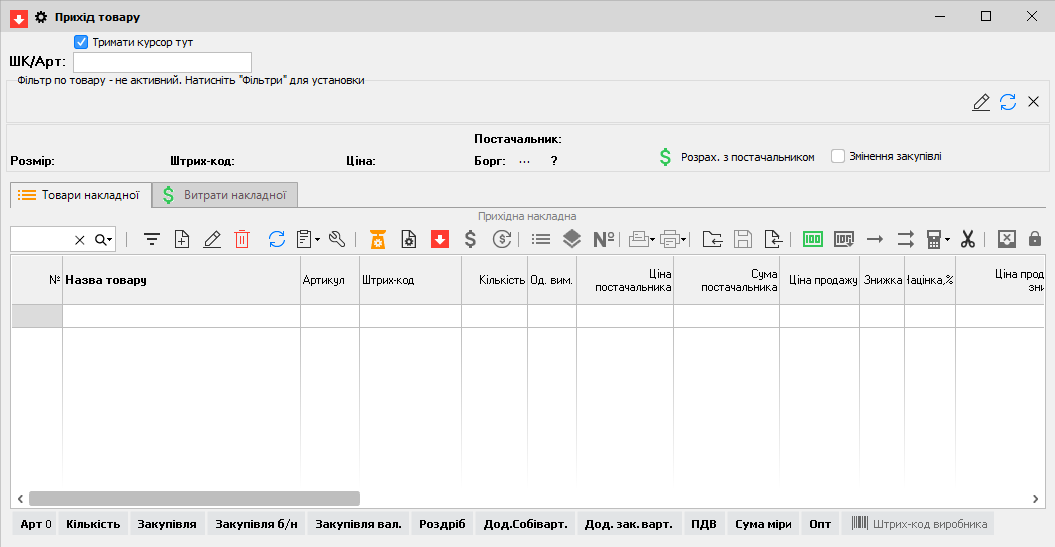This screenshot has width=1055, height=547.
Task: Click the red trash delete icon
Action: [x=242, y=239]
